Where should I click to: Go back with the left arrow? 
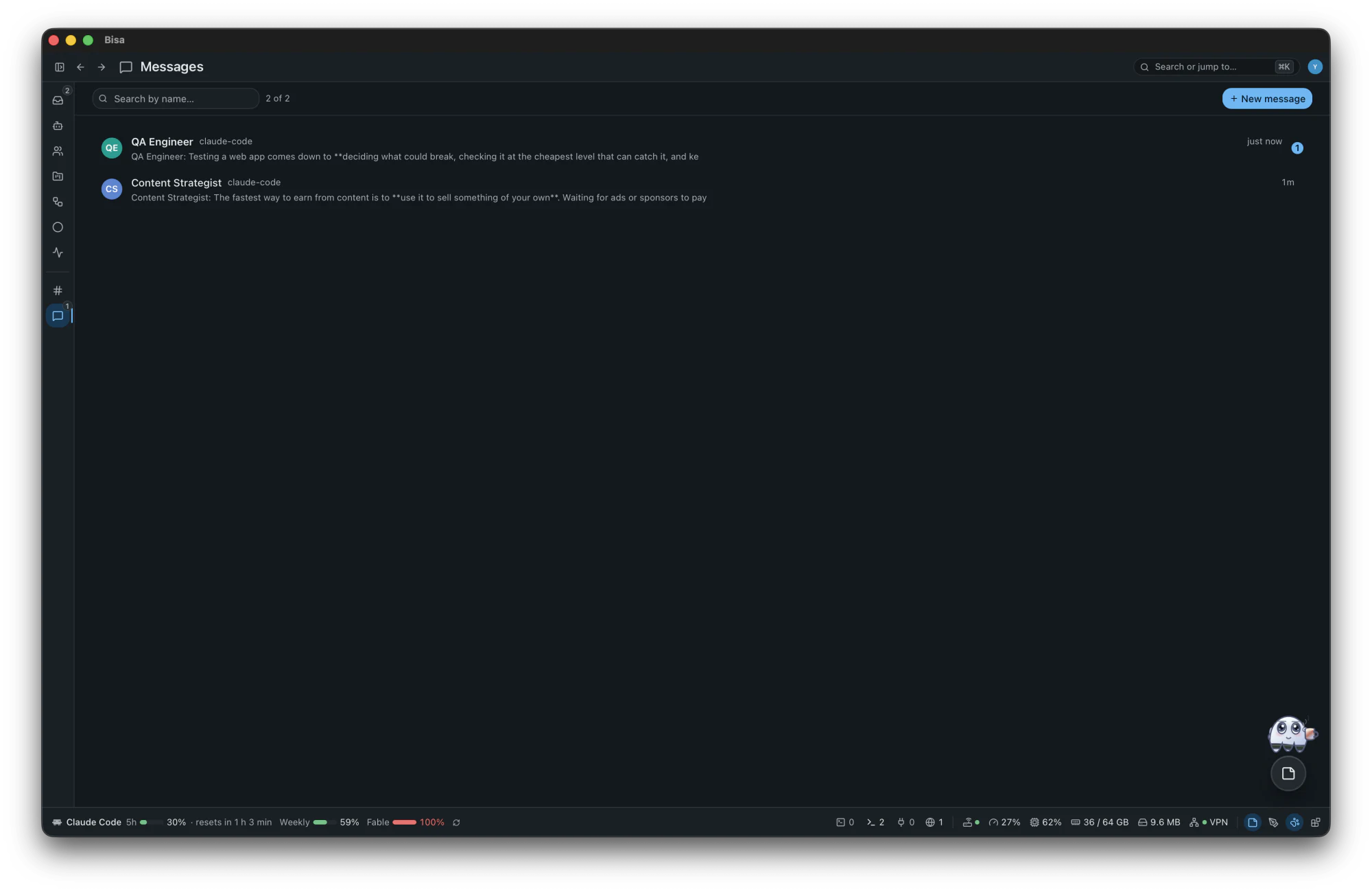pos(80,67)
